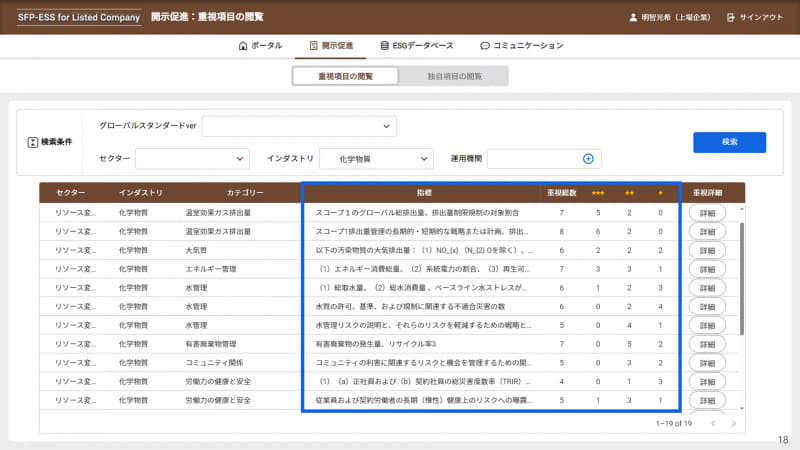Image resolution: width=800 pixels, height=450 pixels.
Task: Click the ESGデータベース database icon
Action: [384, 45]
